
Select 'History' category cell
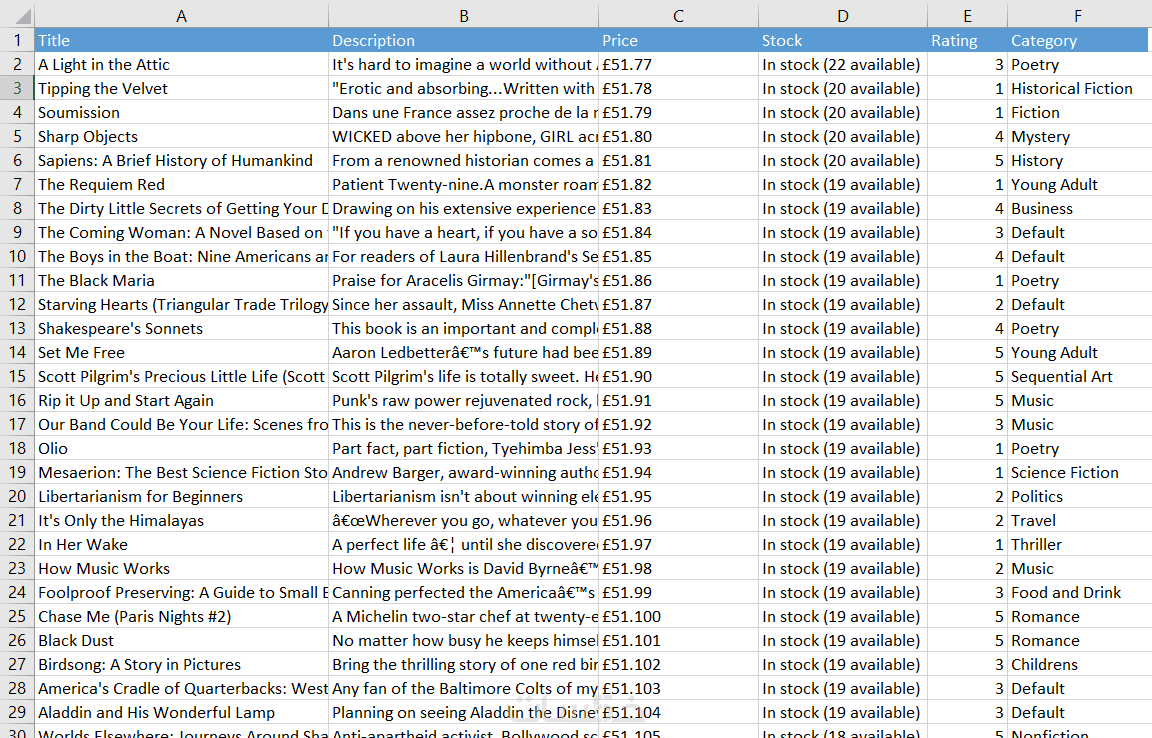1078,160
